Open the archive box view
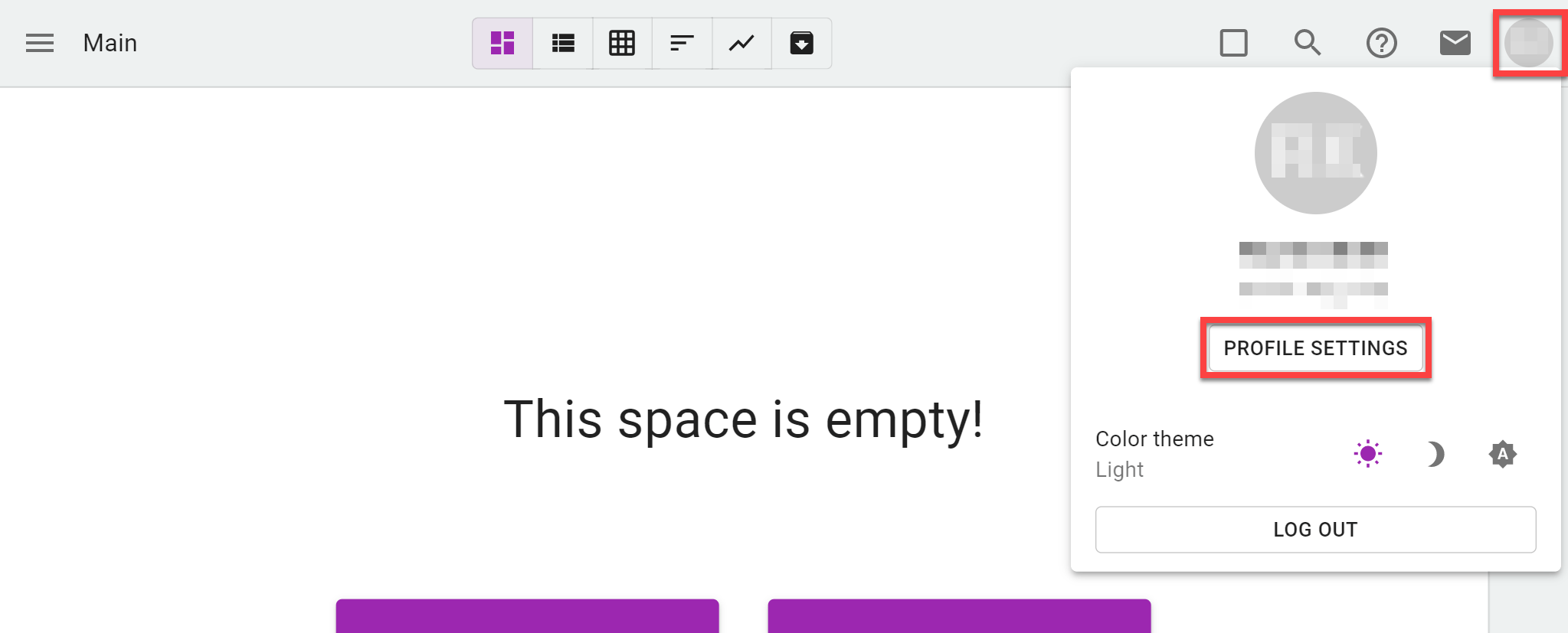 (801, 43)
